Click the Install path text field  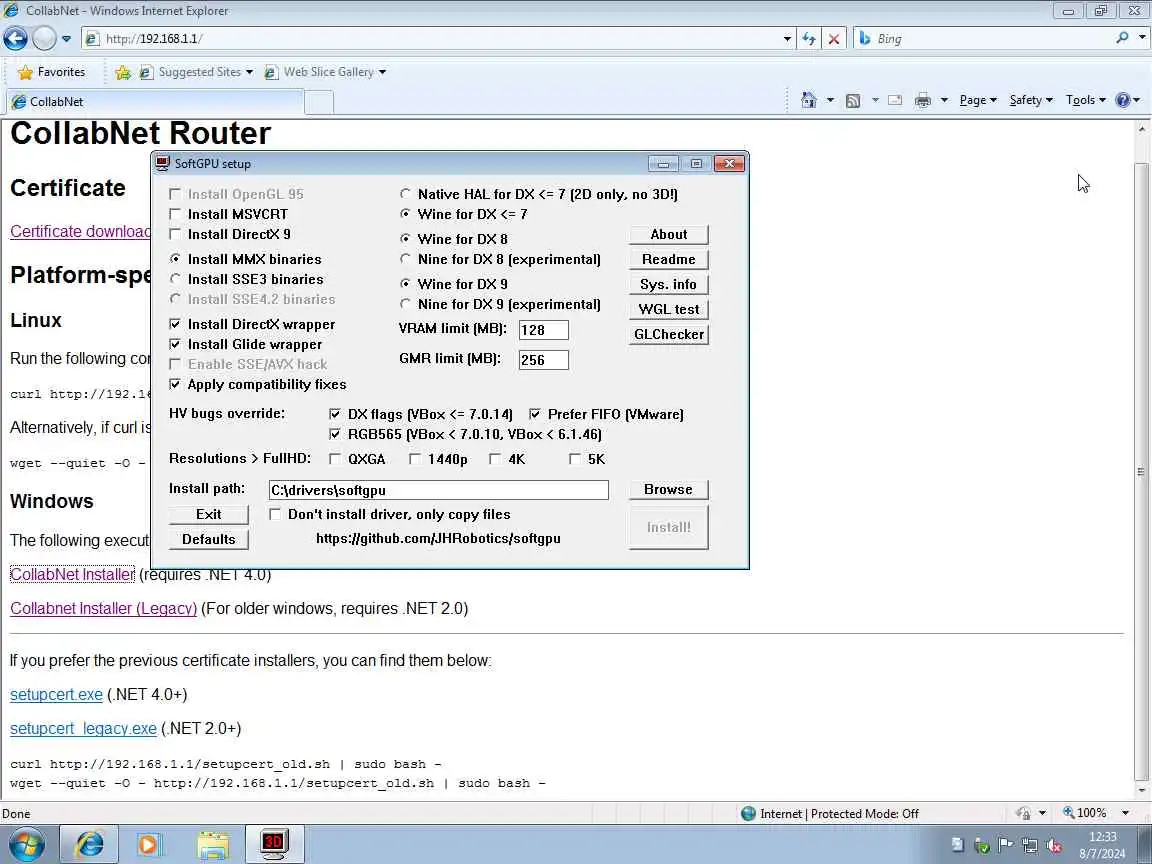pyautogui.click(x=439, y=490)
